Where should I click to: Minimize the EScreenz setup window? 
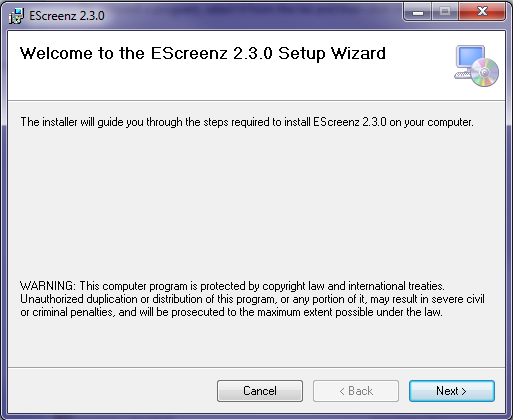[x=418, y=12]
